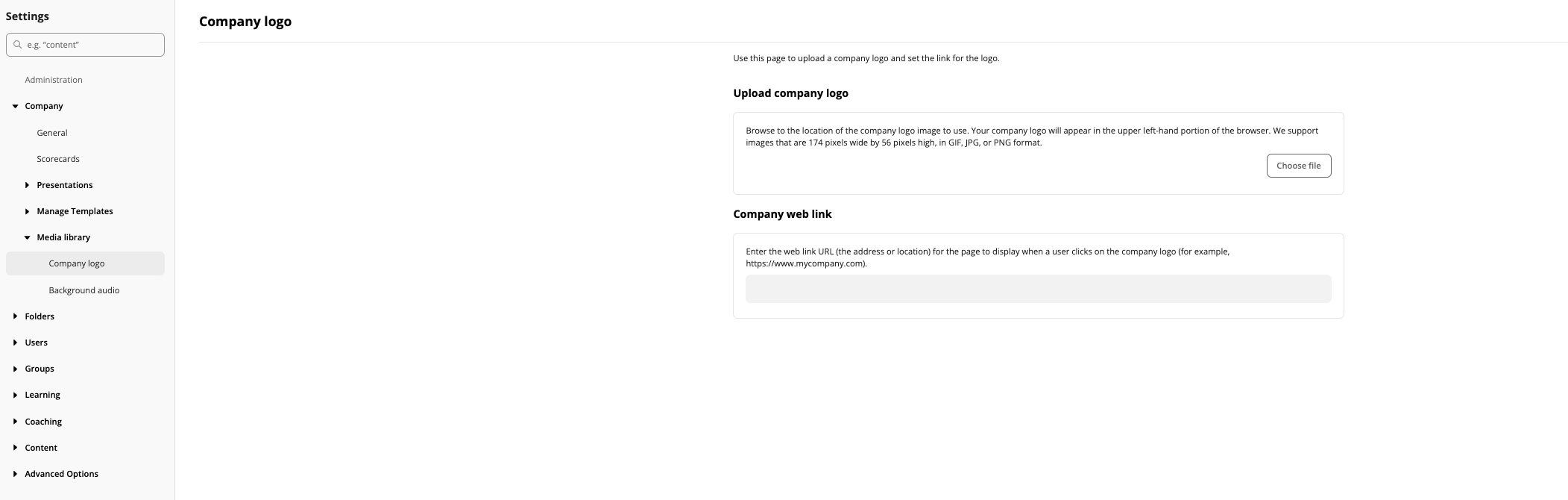Select the General settings item

[x=51, y=133]
